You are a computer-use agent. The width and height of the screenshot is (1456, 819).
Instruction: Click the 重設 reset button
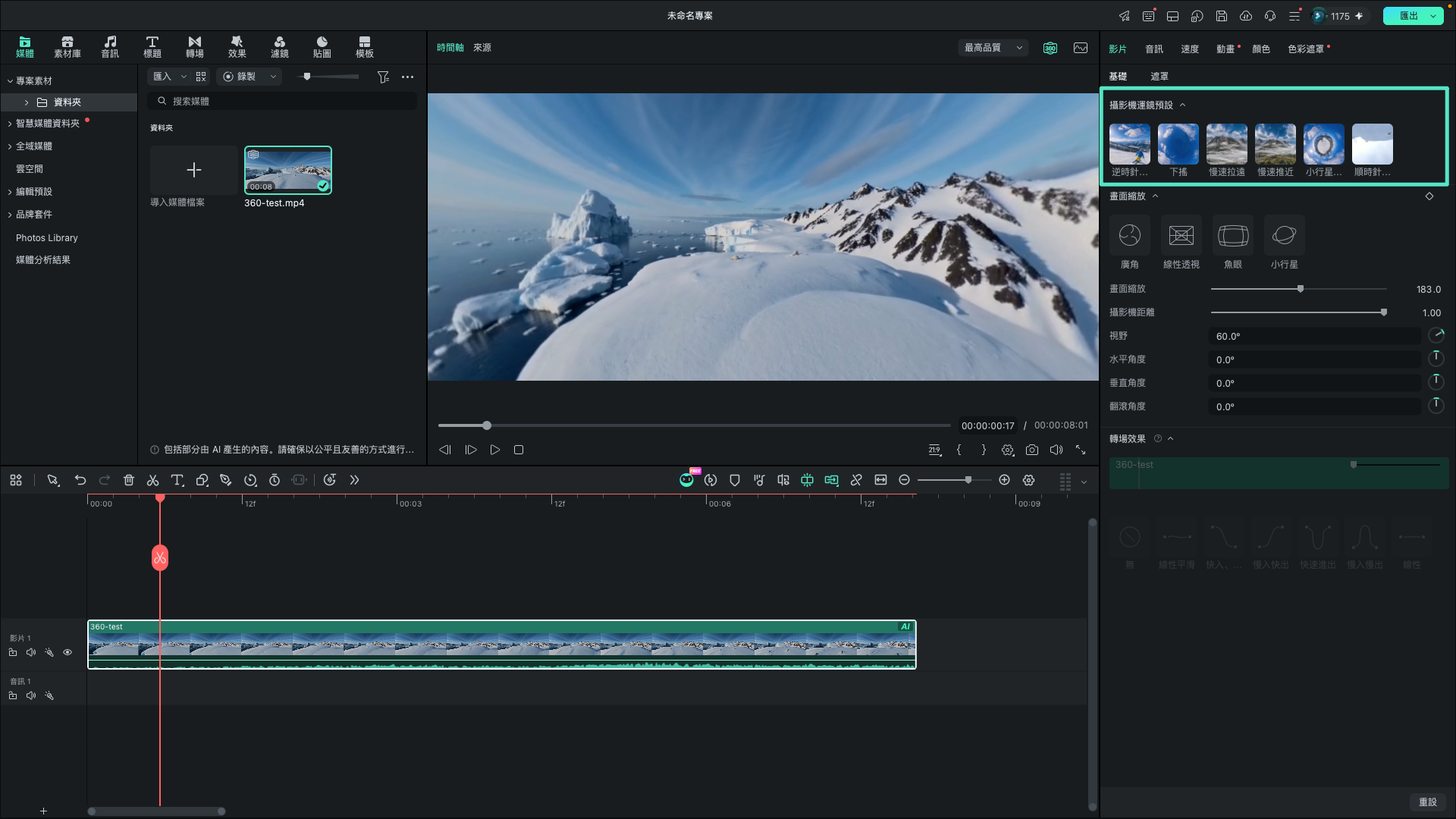pos(1428,802)
